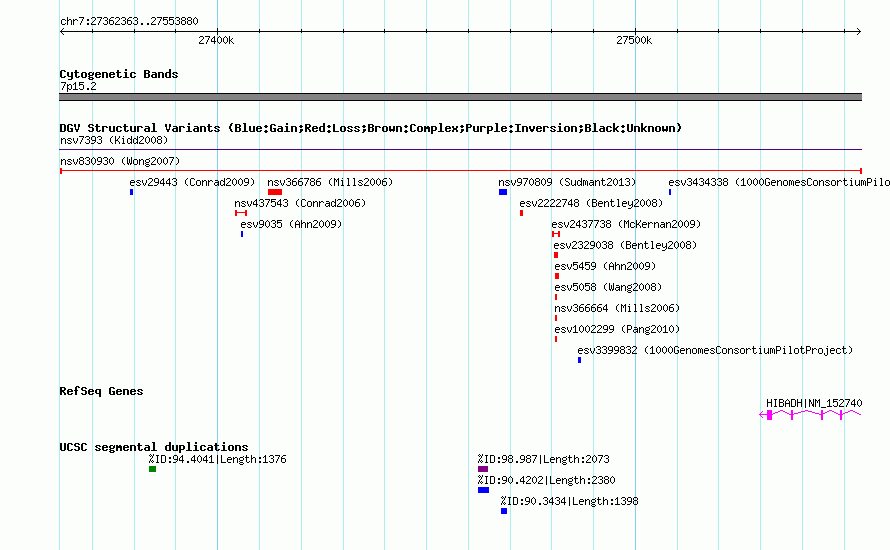890x550 pixels.
Task: Click the blue glyph under esv29443
Action: pos(132,192)
